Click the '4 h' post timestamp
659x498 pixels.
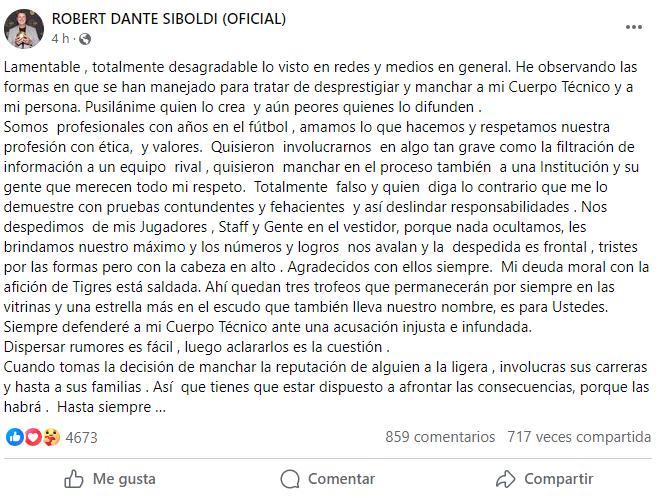62,39
